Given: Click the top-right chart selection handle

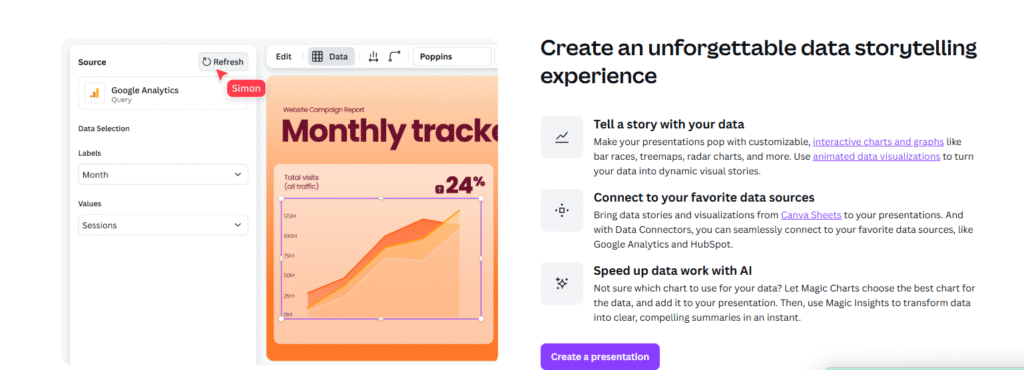Looking at the screenshot, I should pyautogui.click(x=481, y=198).
